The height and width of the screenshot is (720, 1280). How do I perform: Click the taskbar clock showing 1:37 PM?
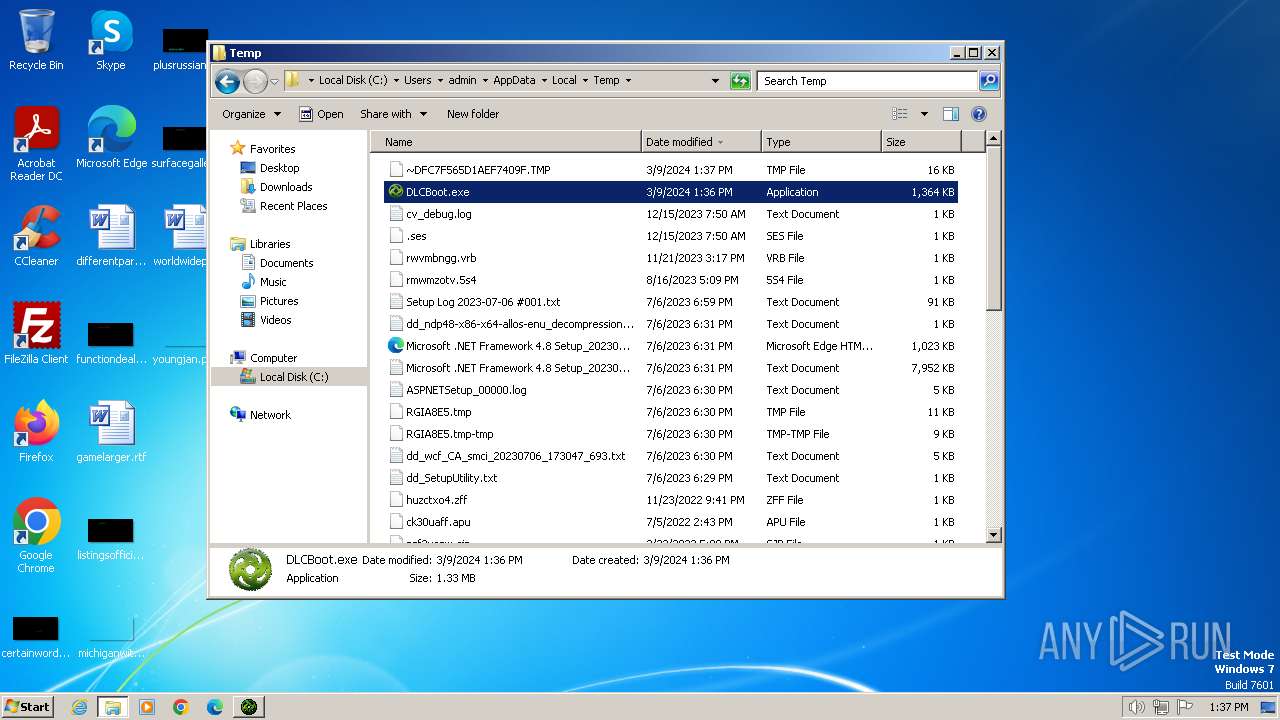[1228, 707]
